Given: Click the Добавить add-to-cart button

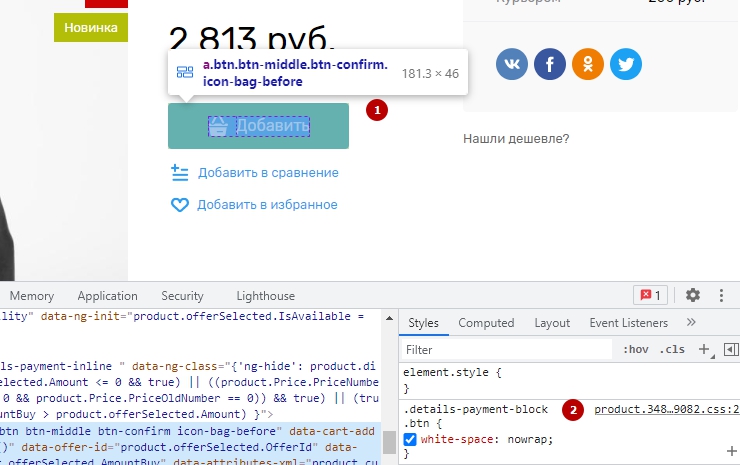Looking at the screenshot, I should tap(259, 126).
